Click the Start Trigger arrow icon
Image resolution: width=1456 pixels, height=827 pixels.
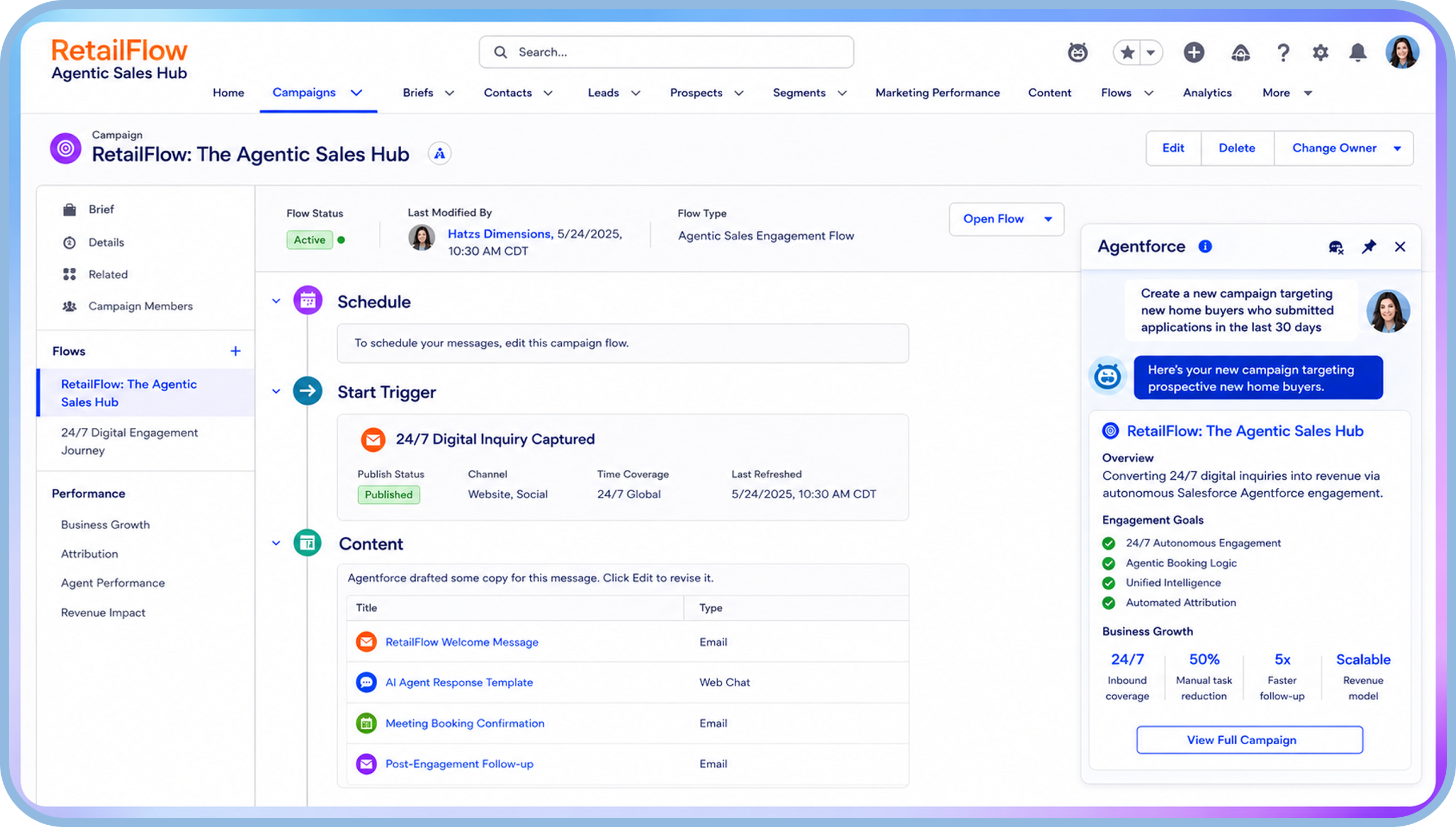308,391
